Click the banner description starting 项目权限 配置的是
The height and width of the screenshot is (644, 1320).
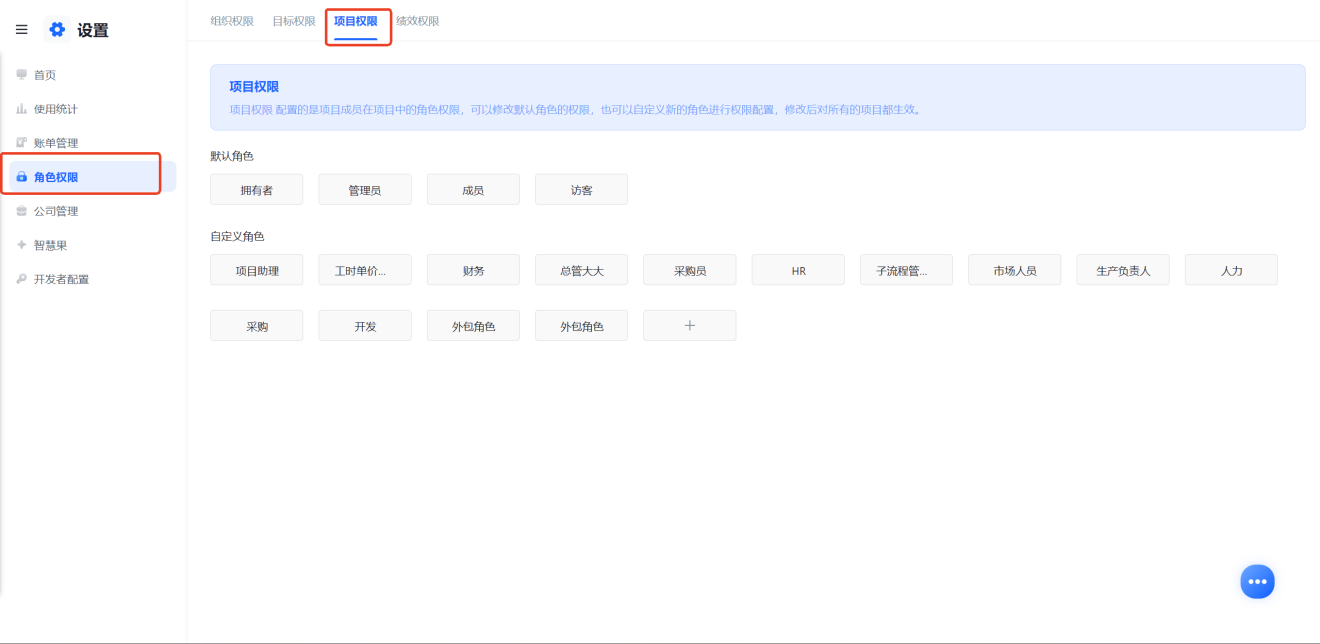pos(575,110)
